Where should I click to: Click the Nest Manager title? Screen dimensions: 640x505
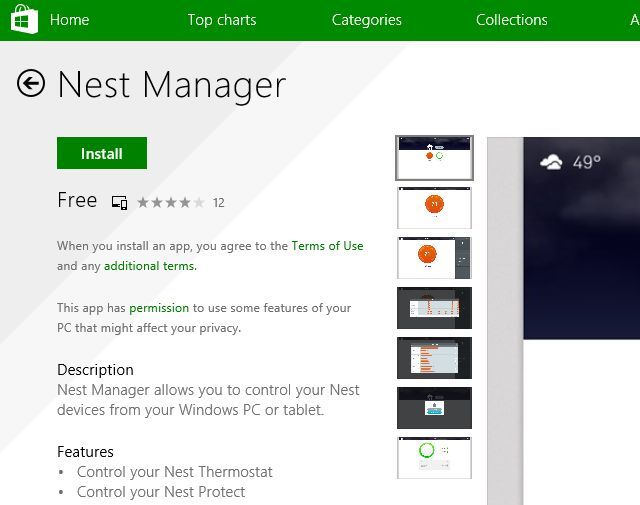(172, 85)
